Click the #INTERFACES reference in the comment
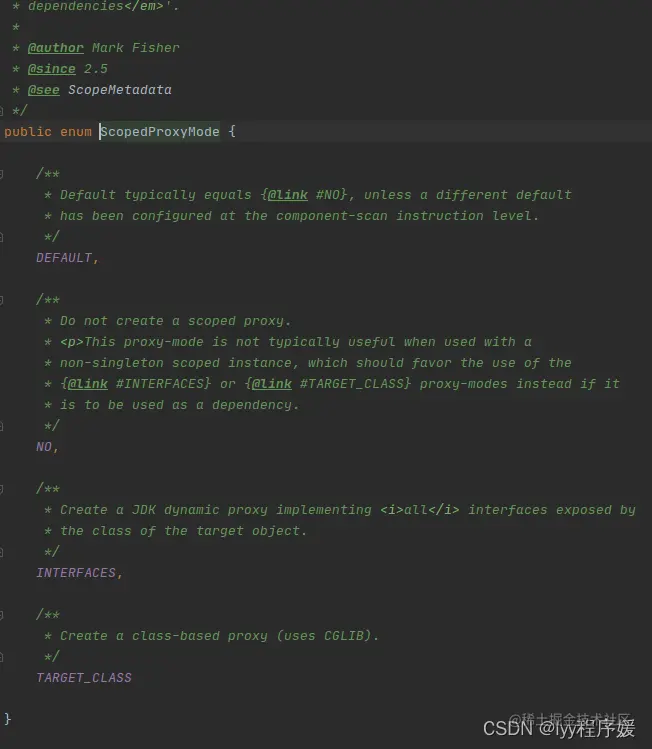Screen dimensions: 652x749 [x=160, y=384]
